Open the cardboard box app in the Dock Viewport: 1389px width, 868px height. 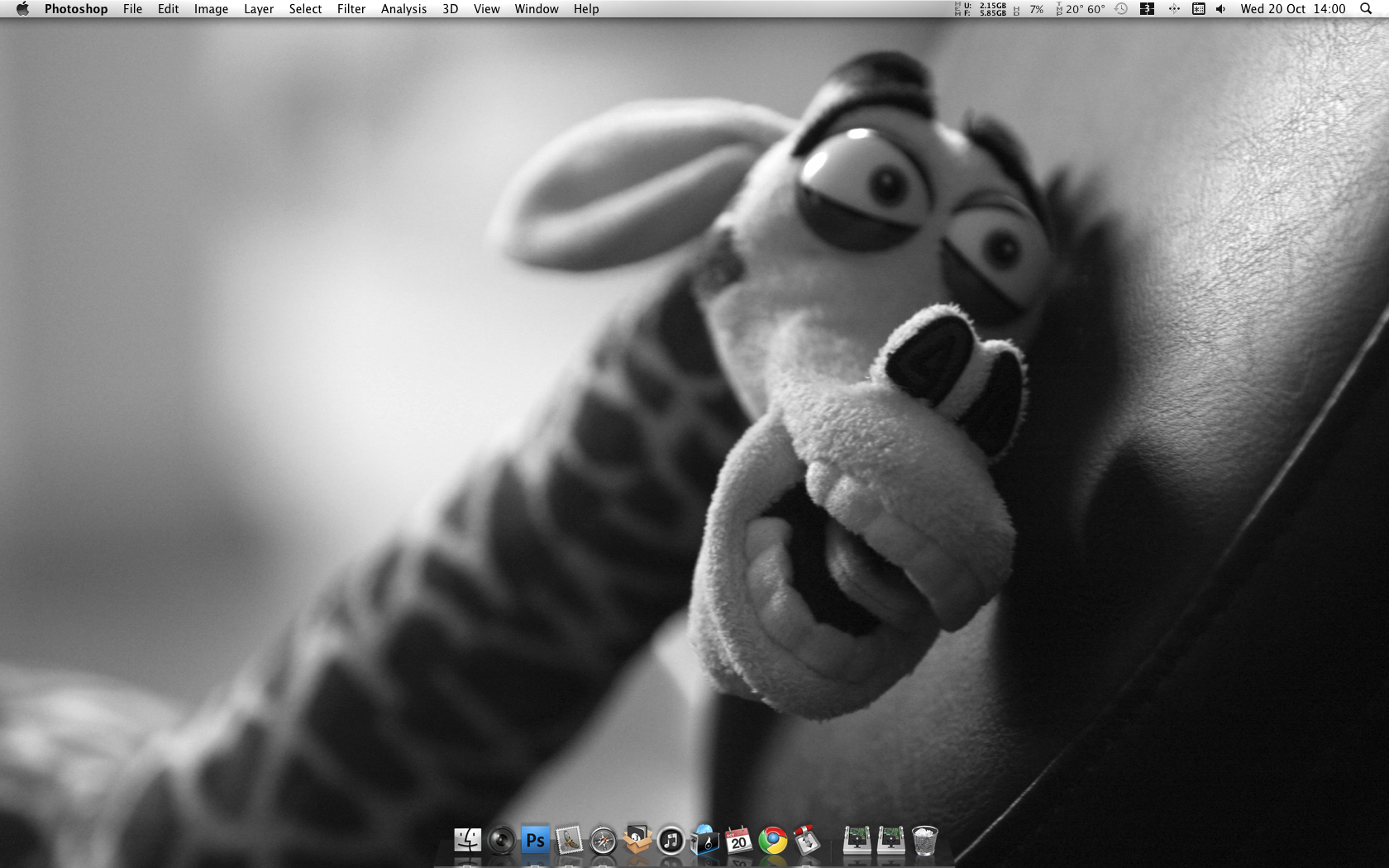(x=637, y=841)
